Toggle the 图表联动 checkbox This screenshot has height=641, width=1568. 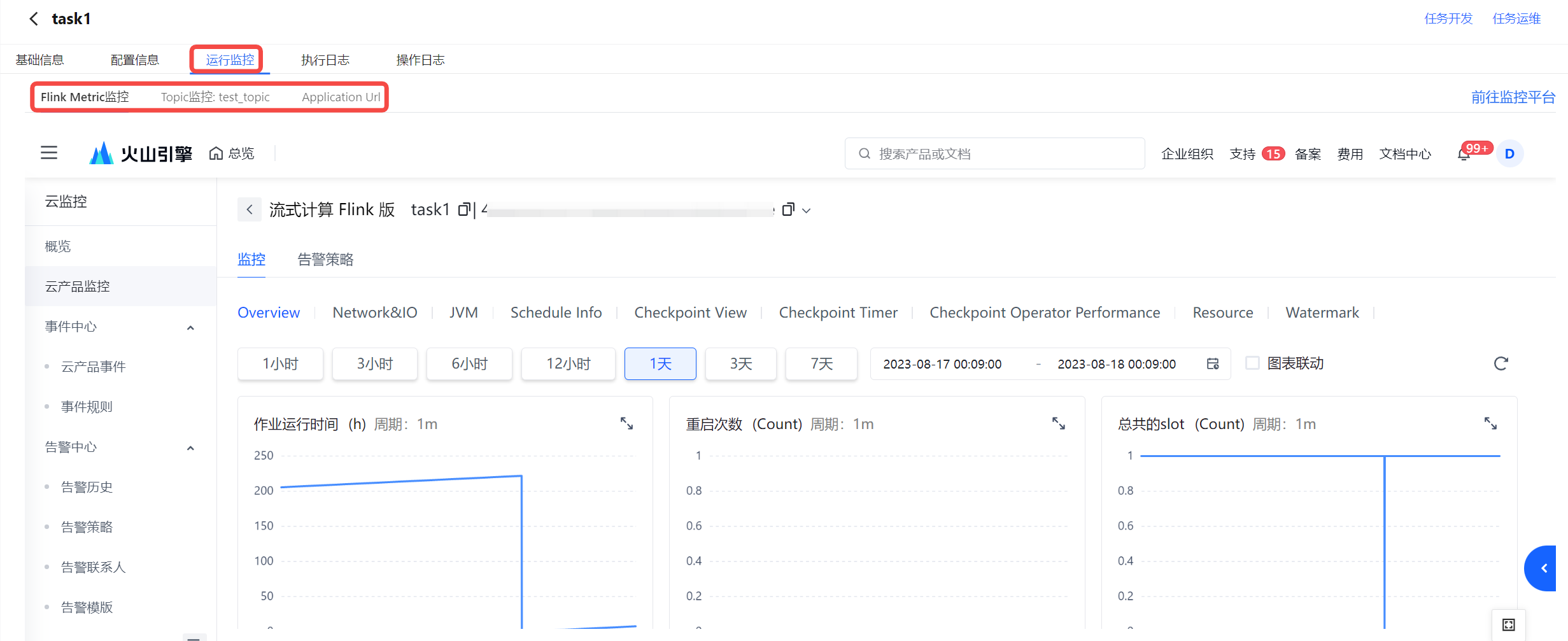point(1252,363)
